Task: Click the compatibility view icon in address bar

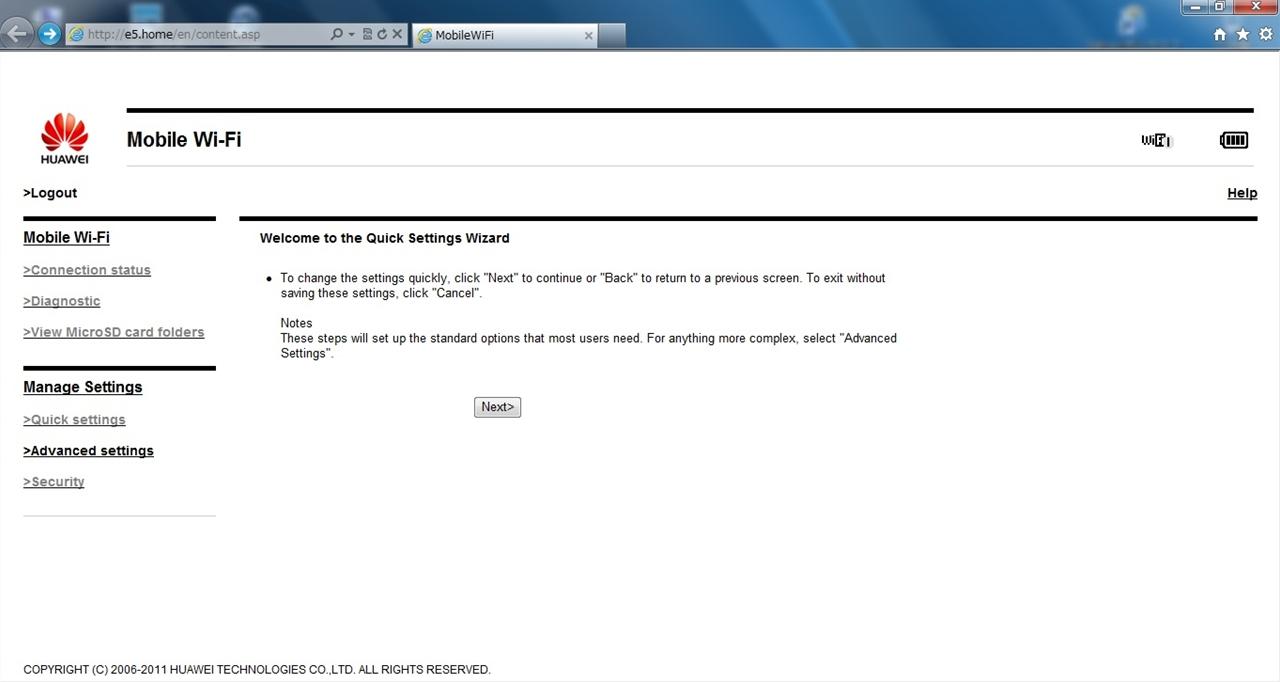Action: click(367, 34)
